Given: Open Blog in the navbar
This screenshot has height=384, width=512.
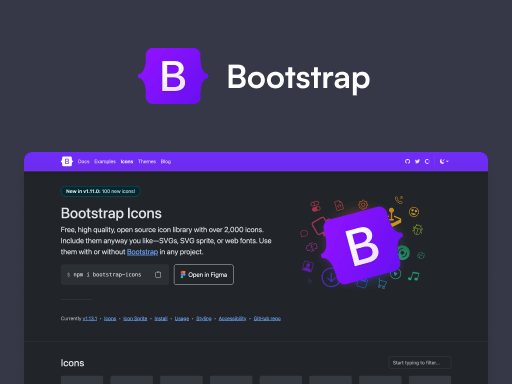Looking at the screenshot, I should click(166, 161).
